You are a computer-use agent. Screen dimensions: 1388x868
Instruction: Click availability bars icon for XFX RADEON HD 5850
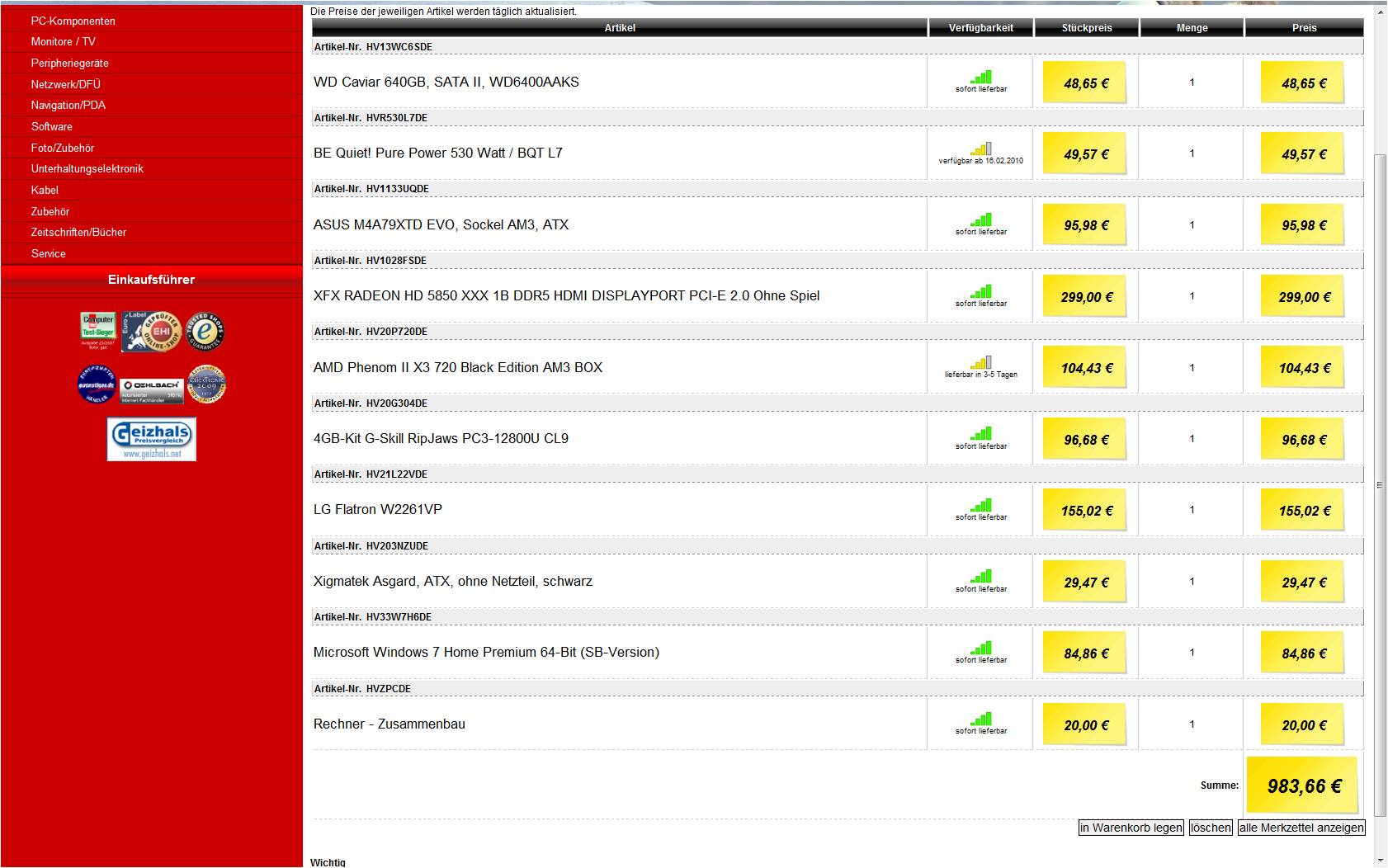[x=981, y=291]
